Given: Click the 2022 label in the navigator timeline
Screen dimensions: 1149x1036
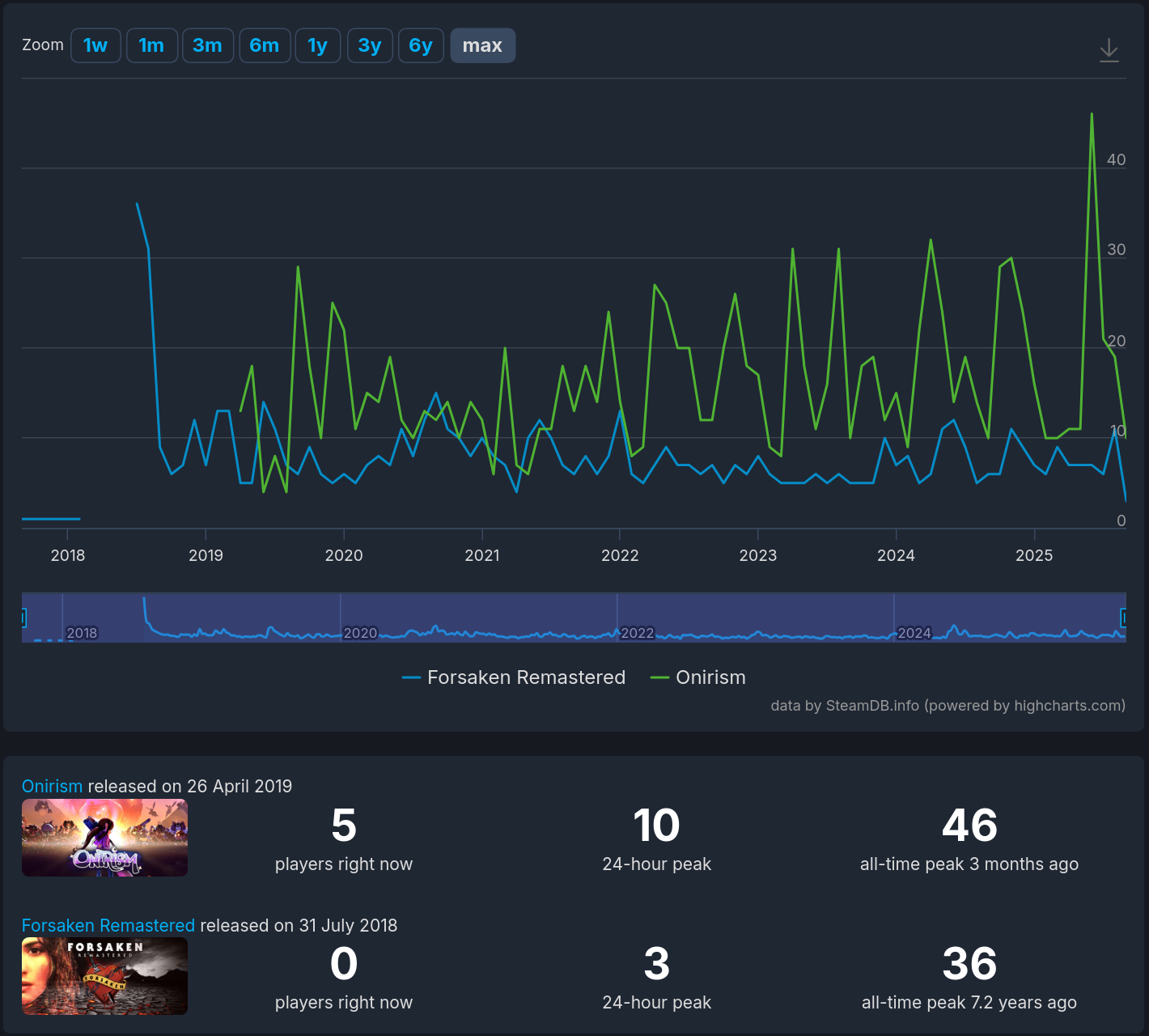Looking at the screenshot, I should [x=637, y=633].
